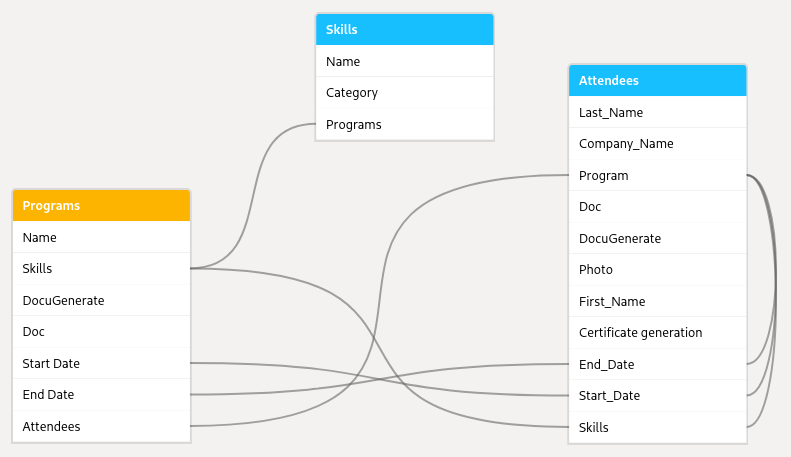Click End_Date field in Attendees table
The image size is (791, 457).
(x=658, y=365)
